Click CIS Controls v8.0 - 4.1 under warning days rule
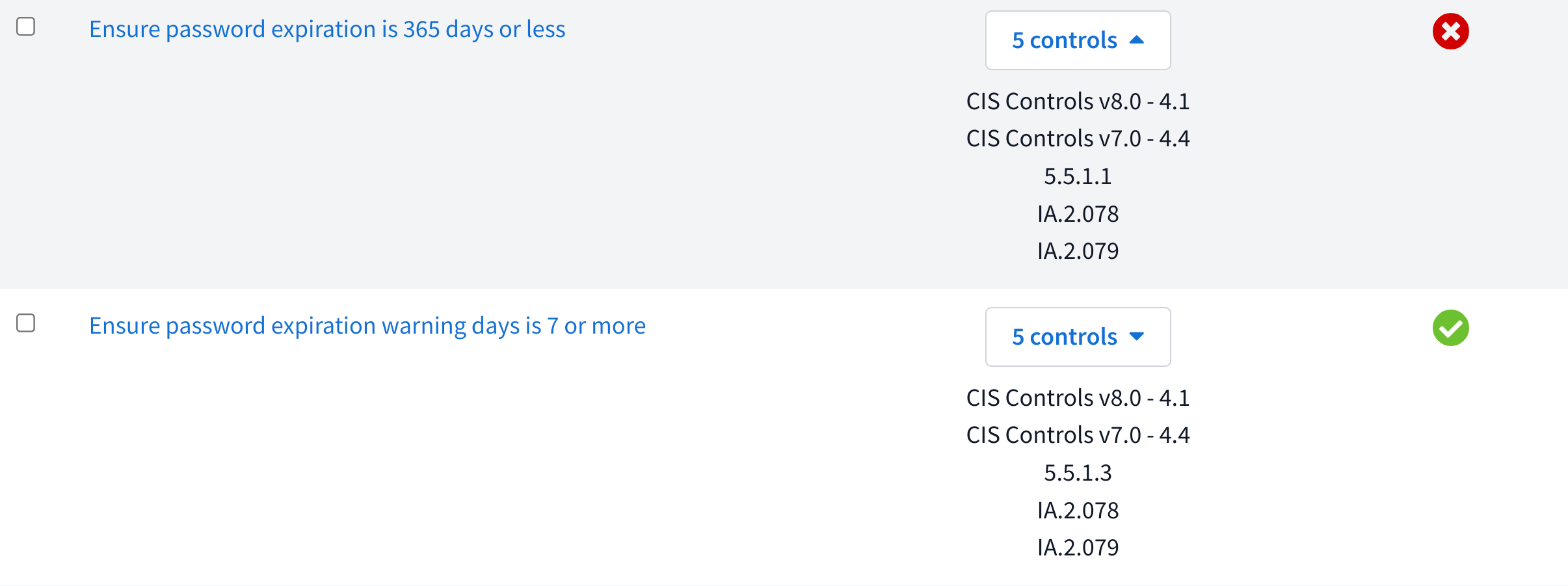This screenshot has height=586, width=1568. [x=1078, y=398]
